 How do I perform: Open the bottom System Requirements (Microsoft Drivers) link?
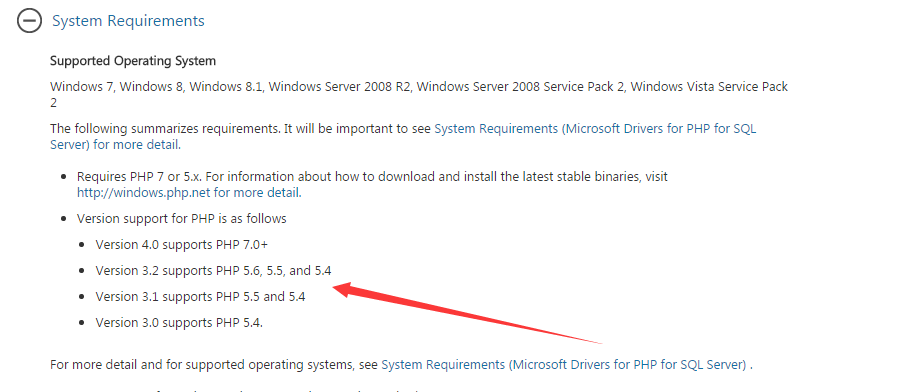click(564, 364)
